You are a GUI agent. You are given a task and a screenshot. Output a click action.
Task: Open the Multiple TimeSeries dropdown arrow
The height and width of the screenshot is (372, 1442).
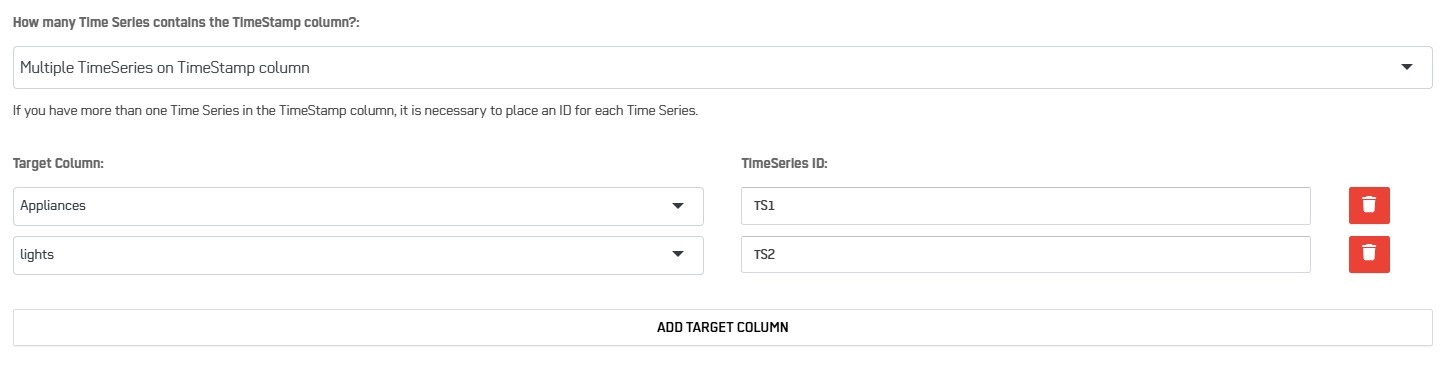[1407, 67]
